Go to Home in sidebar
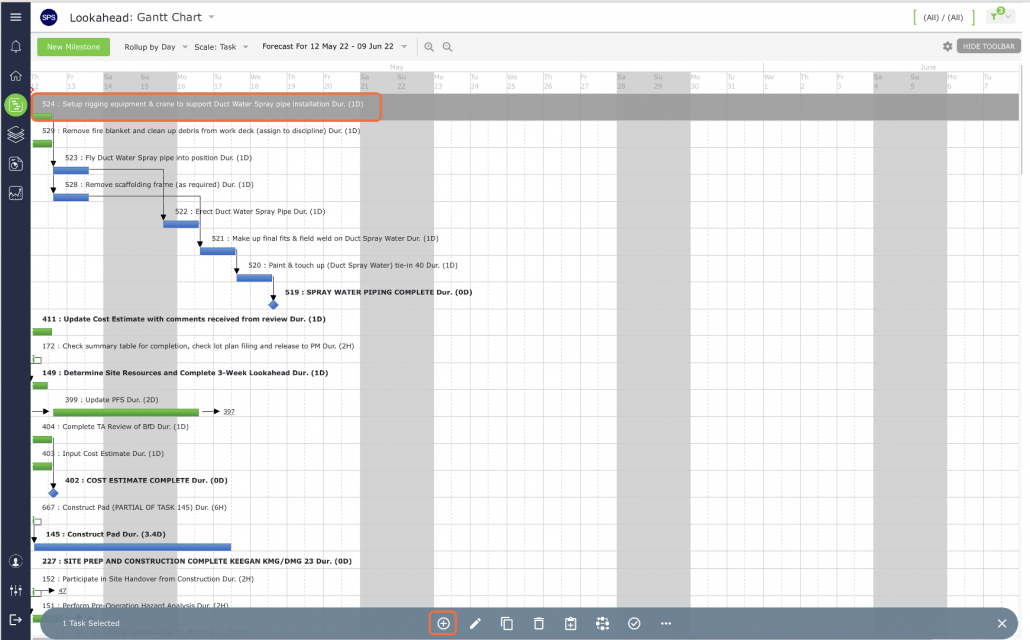Viewport: 1030px width, 640px height. point(16,76)
